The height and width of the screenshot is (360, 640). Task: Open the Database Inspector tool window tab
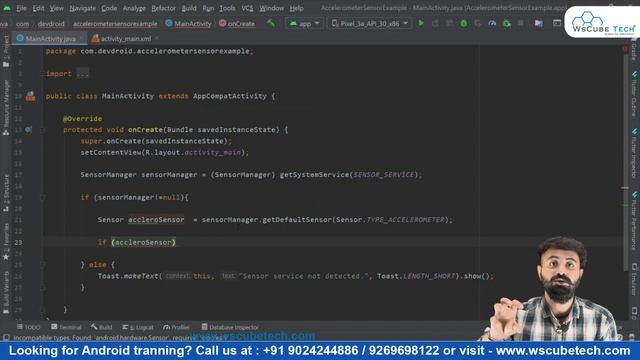230,327
